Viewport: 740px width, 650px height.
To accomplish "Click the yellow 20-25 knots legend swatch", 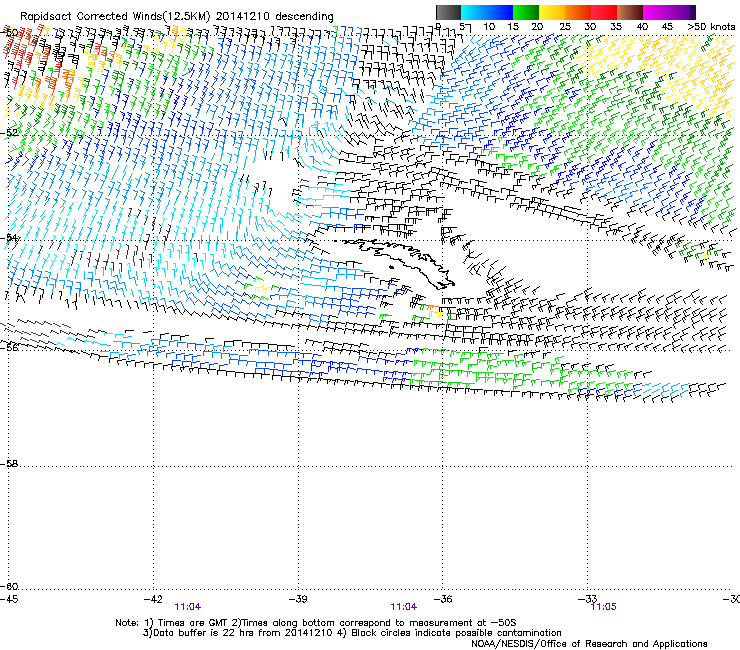I will pos(552,12).
